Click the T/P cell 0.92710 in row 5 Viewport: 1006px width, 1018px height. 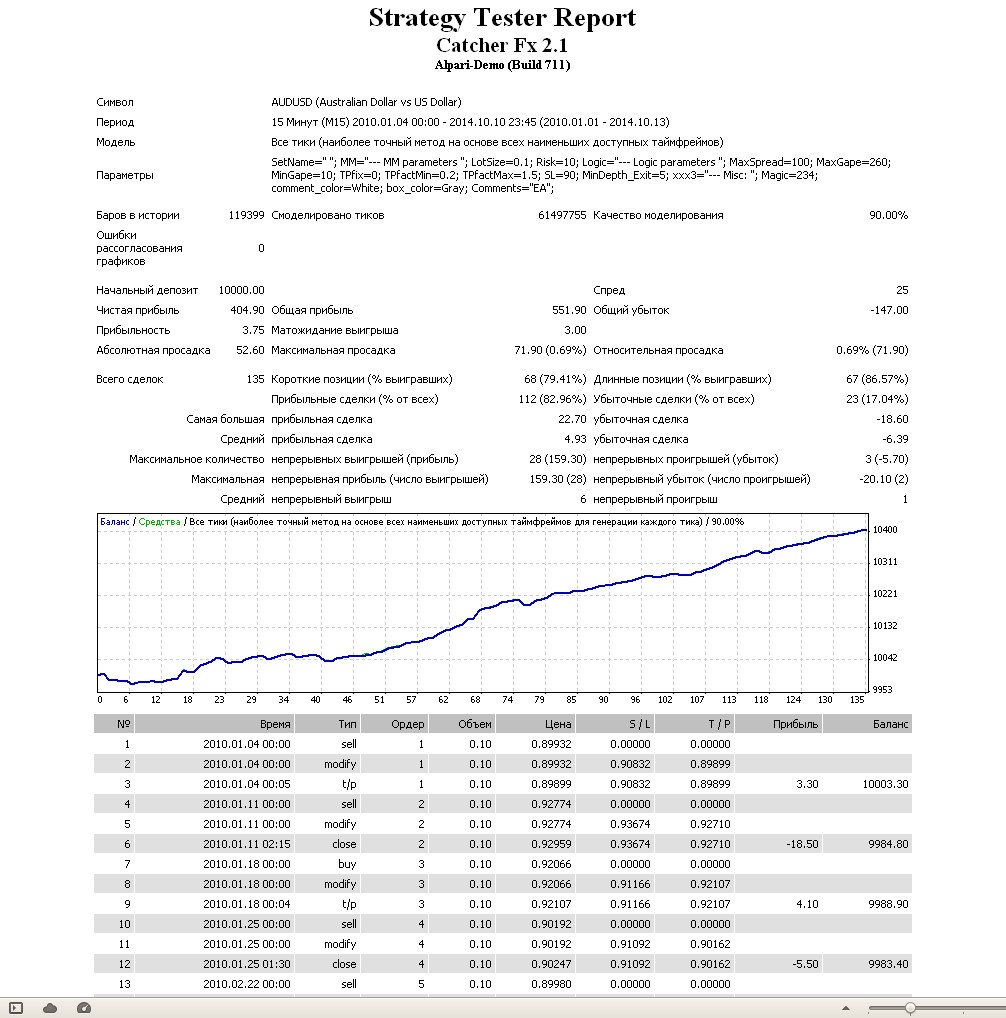click(x=710, y=825)
